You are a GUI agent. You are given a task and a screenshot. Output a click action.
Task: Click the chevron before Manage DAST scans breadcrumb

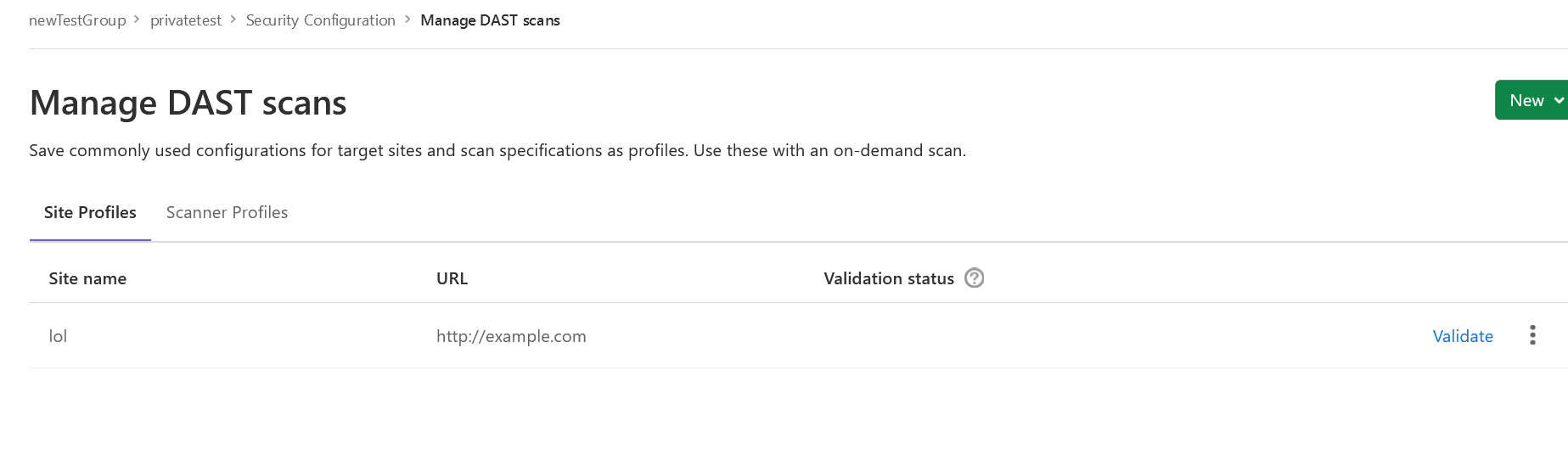click(407, 20)
